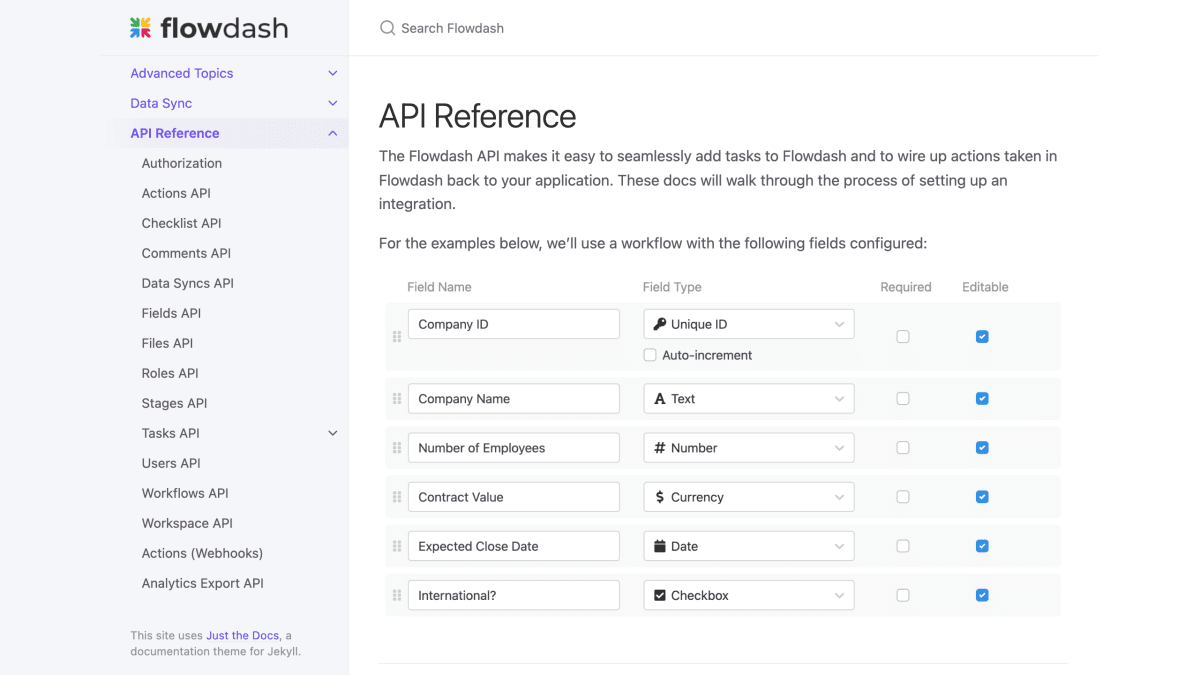Click the Company ID name field
Image resolution: width=1200 pixels, height=675 pixels.
[514, 324]
